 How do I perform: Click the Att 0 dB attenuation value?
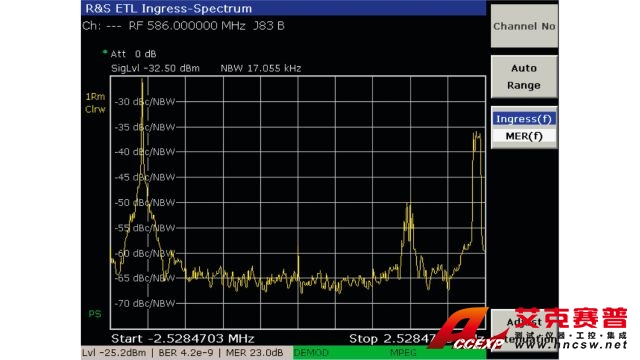133,54
